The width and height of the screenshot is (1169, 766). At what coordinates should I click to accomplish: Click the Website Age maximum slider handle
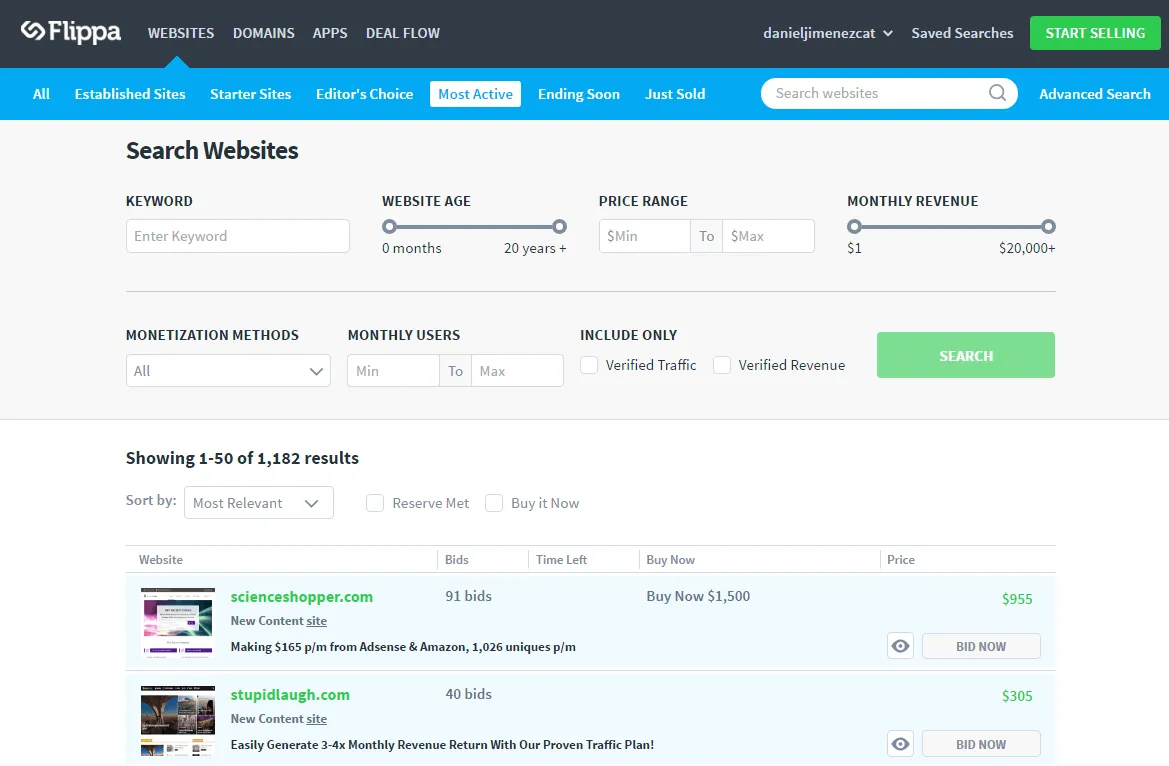click(559, 226)
